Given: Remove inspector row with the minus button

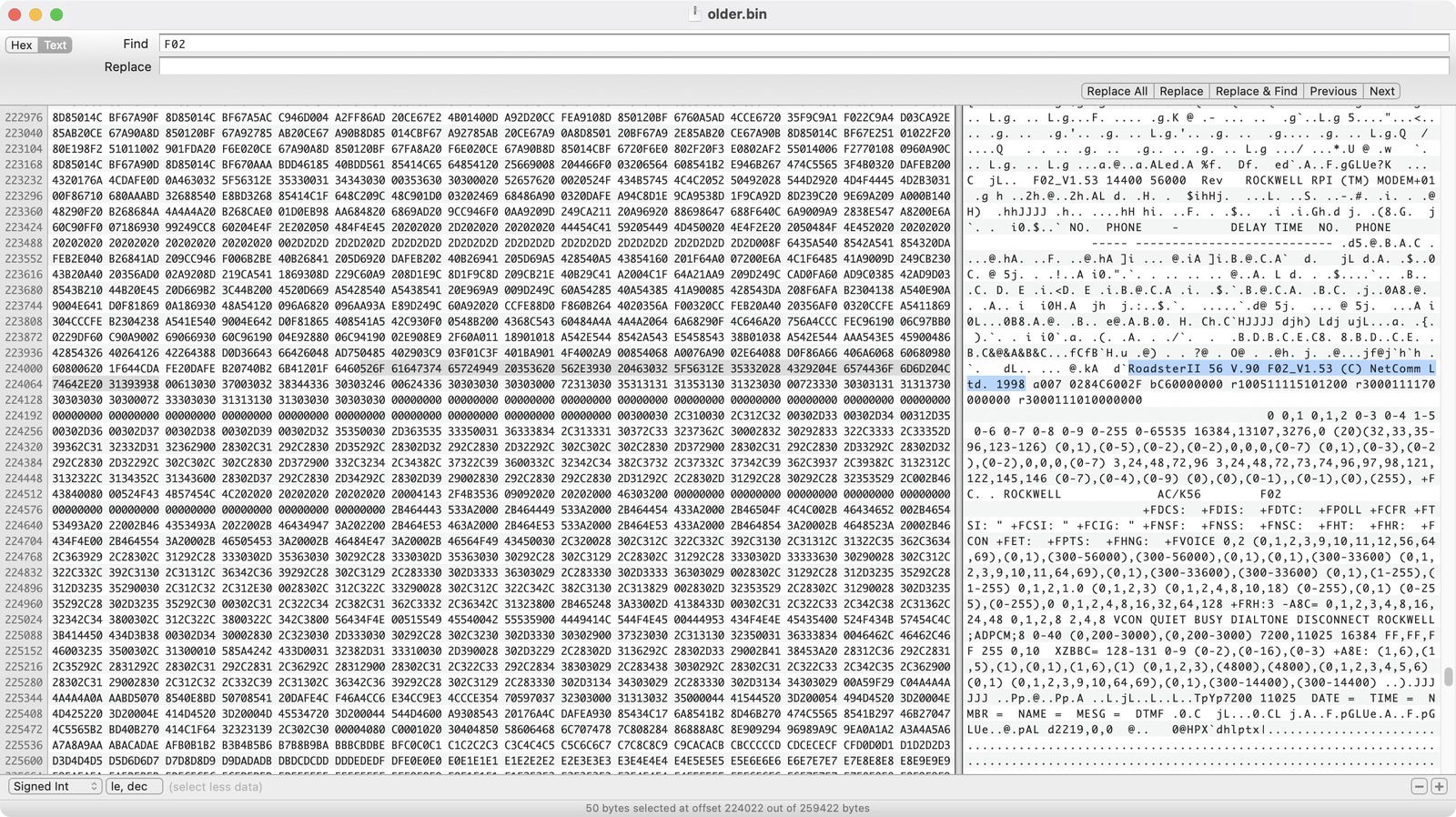Looking at the screenshot, I should pos(1419,786).
